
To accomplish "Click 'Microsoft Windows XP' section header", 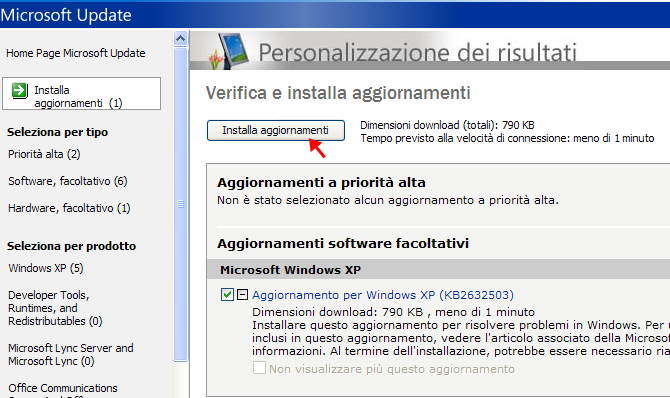I will tap(291, 270).
